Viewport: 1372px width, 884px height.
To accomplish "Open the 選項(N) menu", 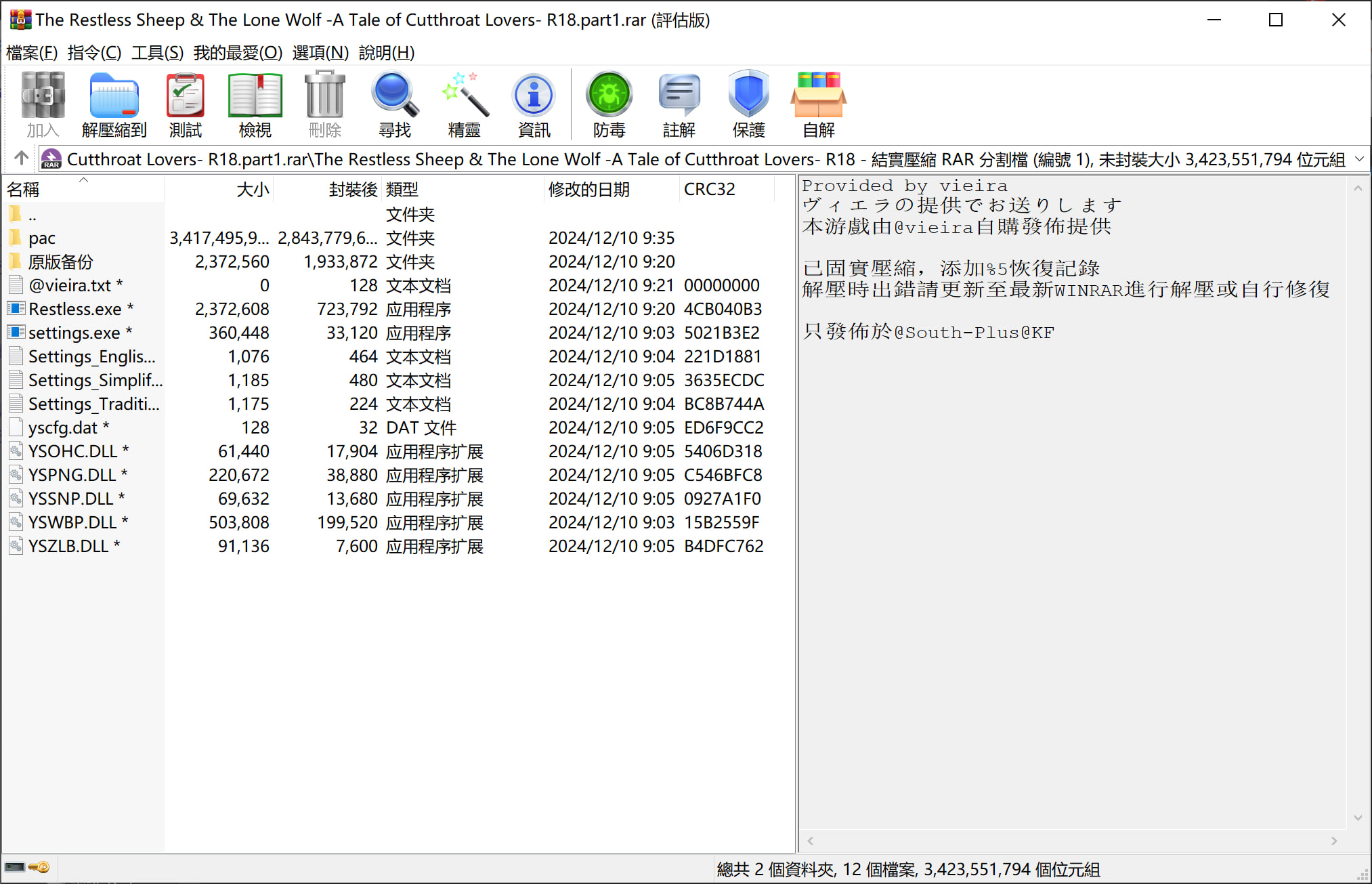I will click(320, 53).
